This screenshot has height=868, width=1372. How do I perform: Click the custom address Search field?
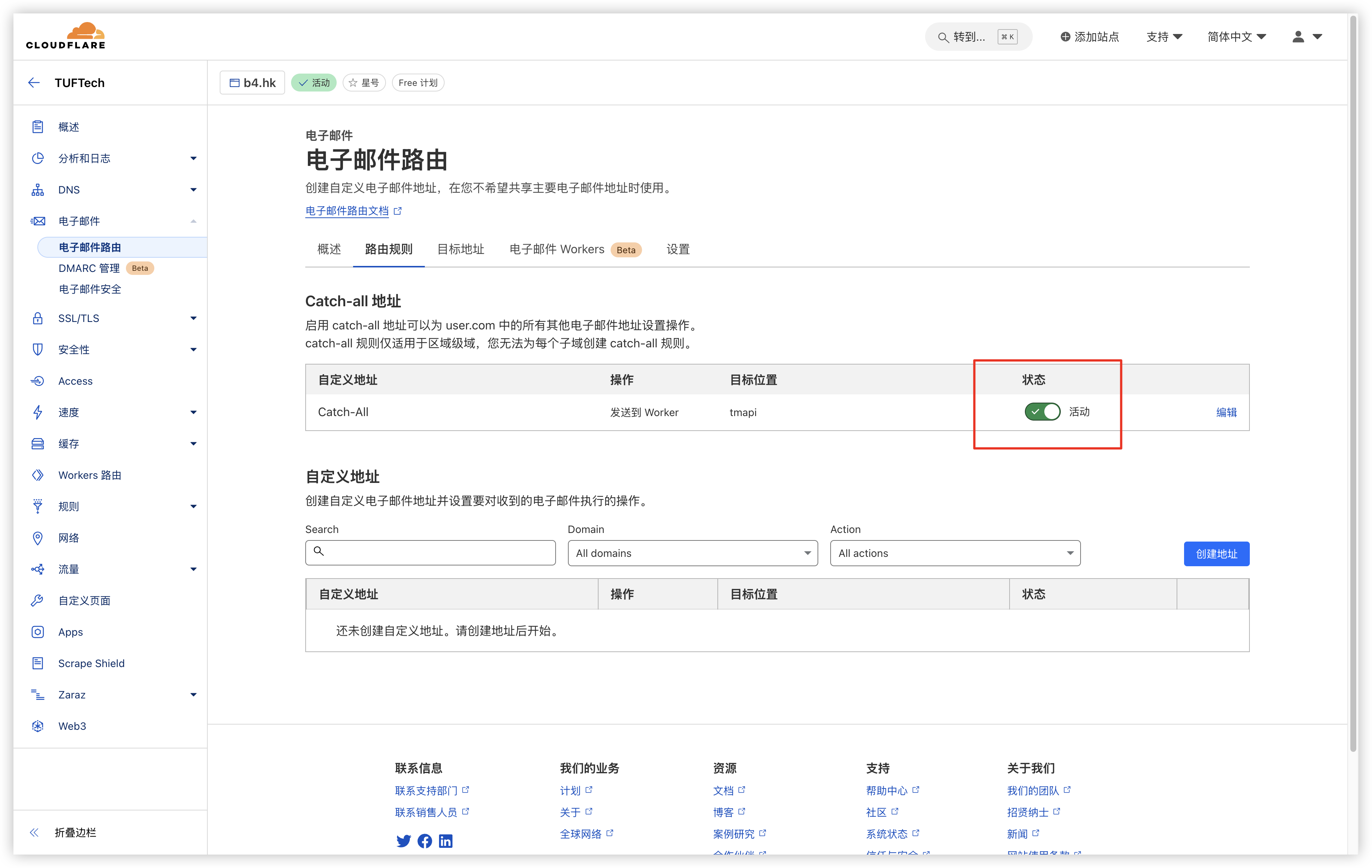pos(430,552)
